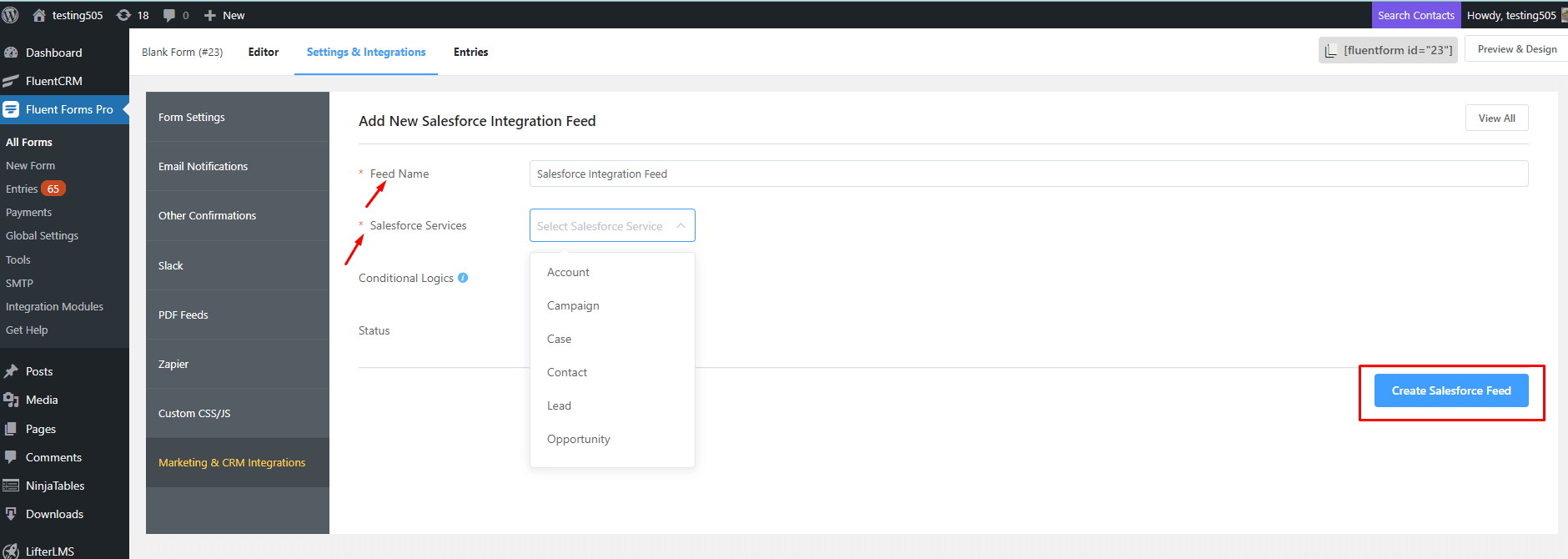Open PDF Feeds settings

pos(238,315)
